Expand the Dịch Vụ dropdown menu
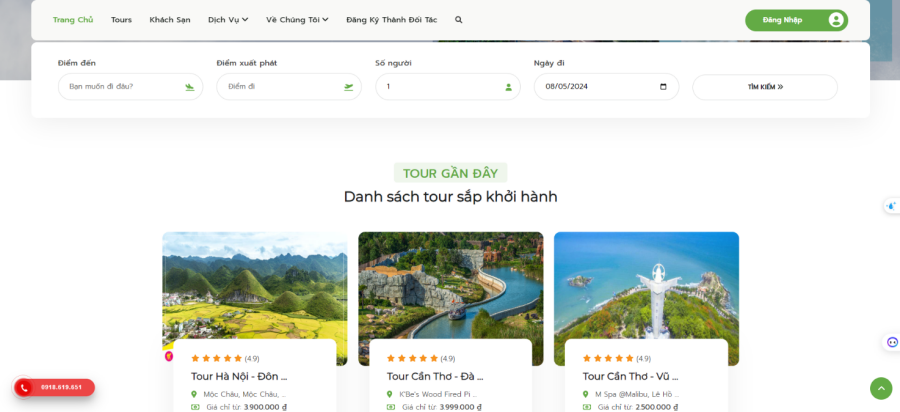The width and height of the screenshot is (900, 412). click(x=228, y=20)
